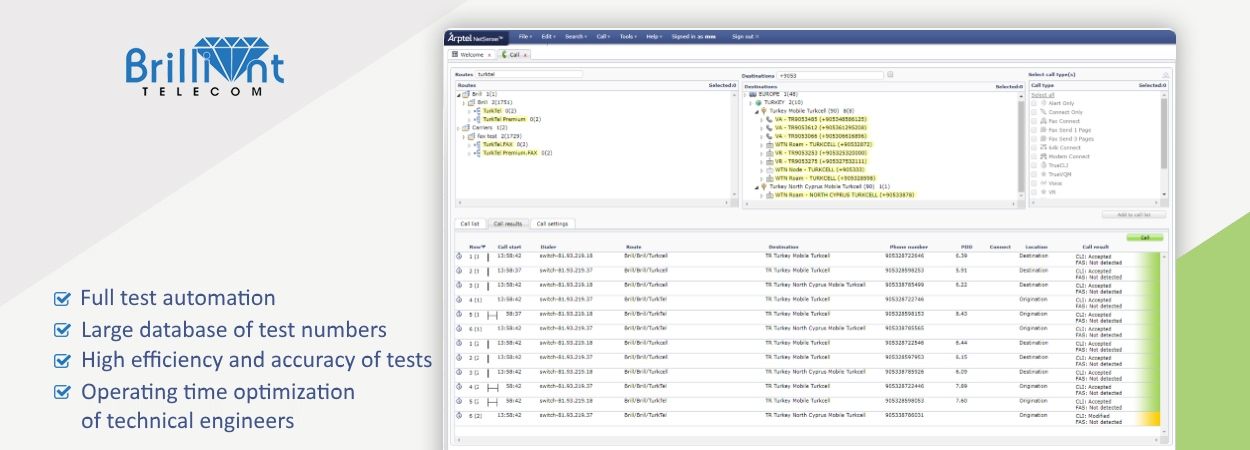Click the green Call button
This screenshot has width=1250, height=450.
[x=1145, y=238]
